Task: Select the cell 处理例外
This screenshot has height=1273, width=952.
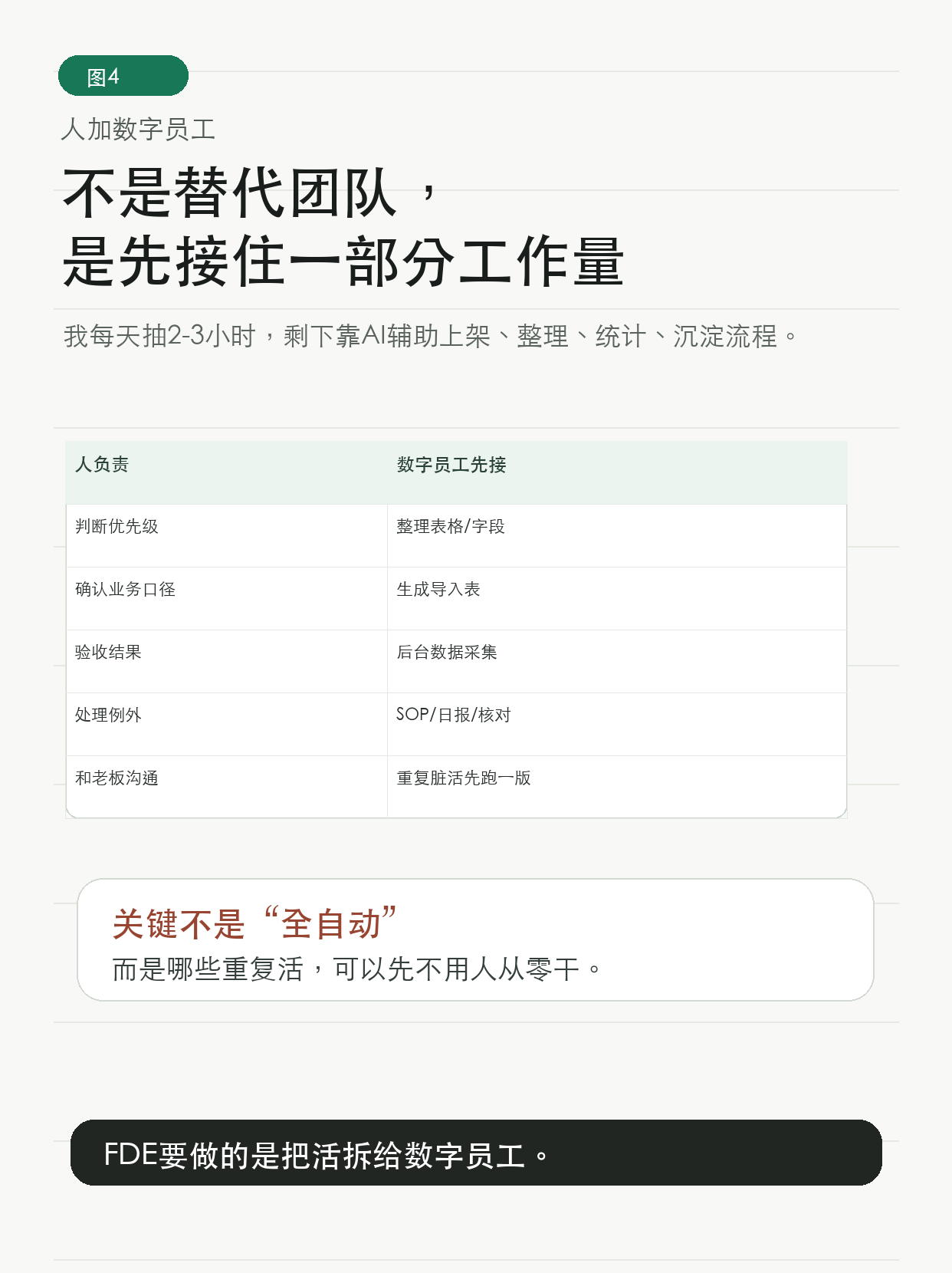Action: coord(227,724)
